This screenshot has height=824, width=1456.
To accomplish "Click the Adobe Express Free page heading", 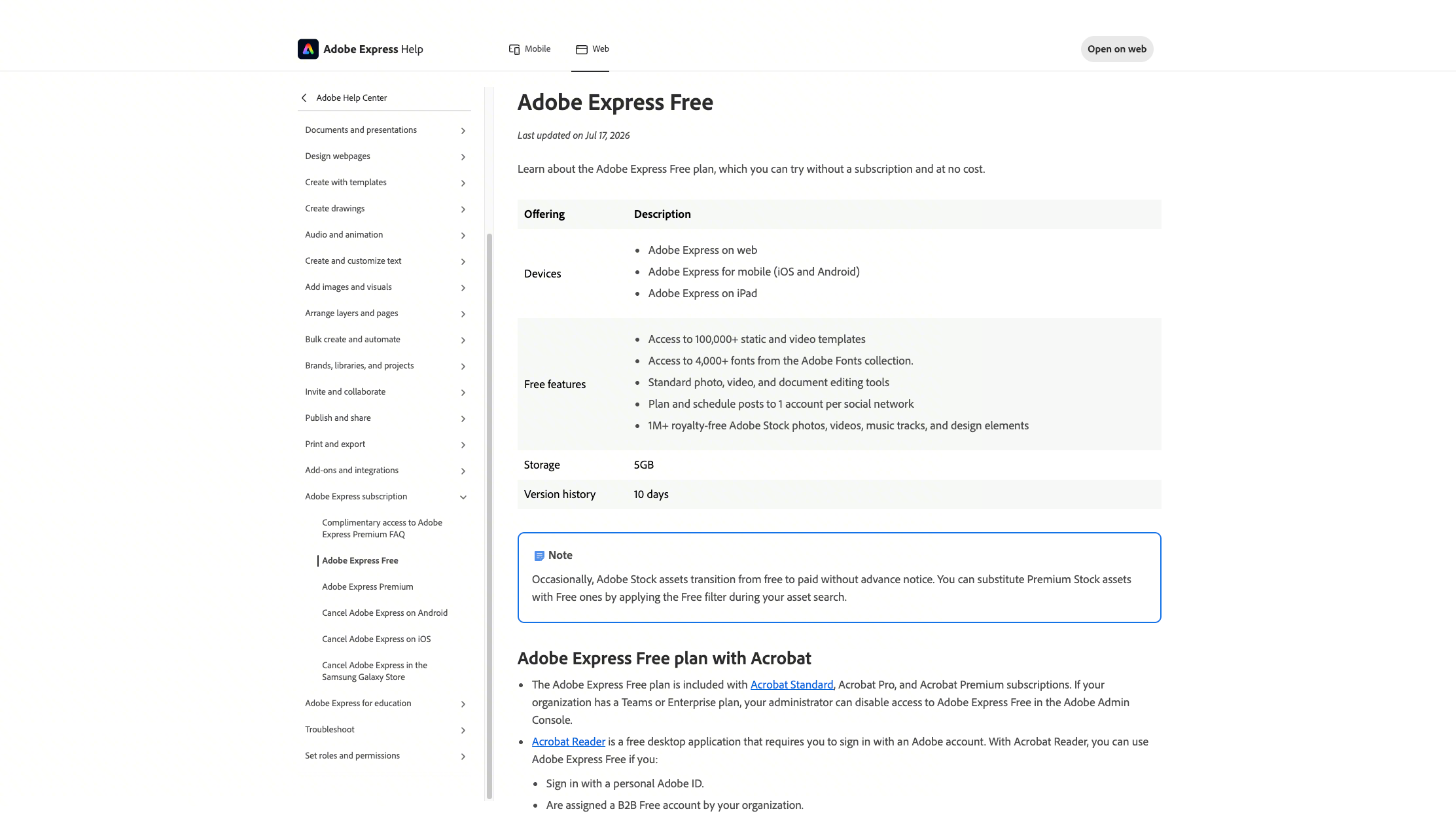I will click(615, 103).
